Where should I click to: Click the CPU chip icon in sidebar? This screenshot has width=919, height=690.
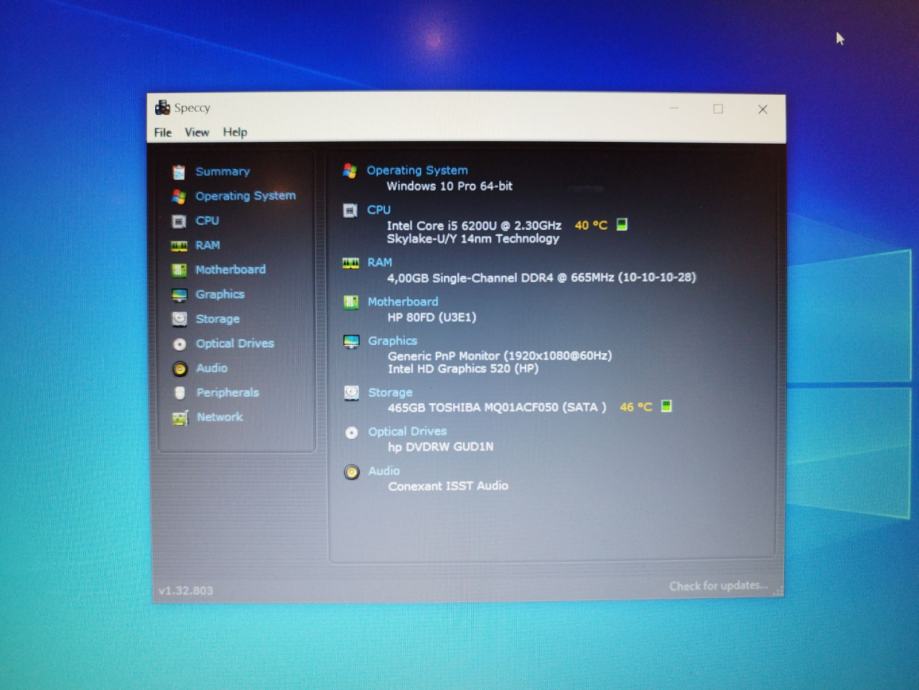pos(179,221)
